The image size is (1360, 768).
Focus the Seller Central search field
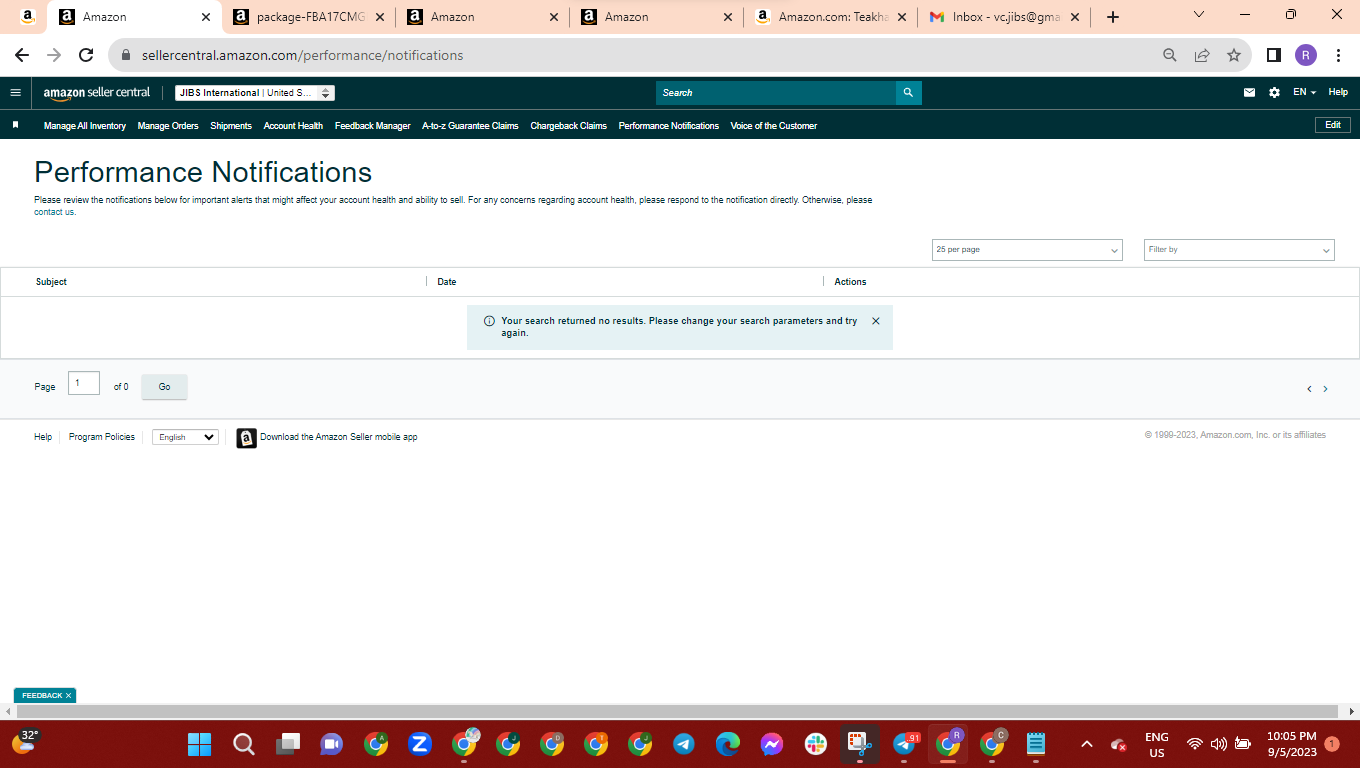776,93
